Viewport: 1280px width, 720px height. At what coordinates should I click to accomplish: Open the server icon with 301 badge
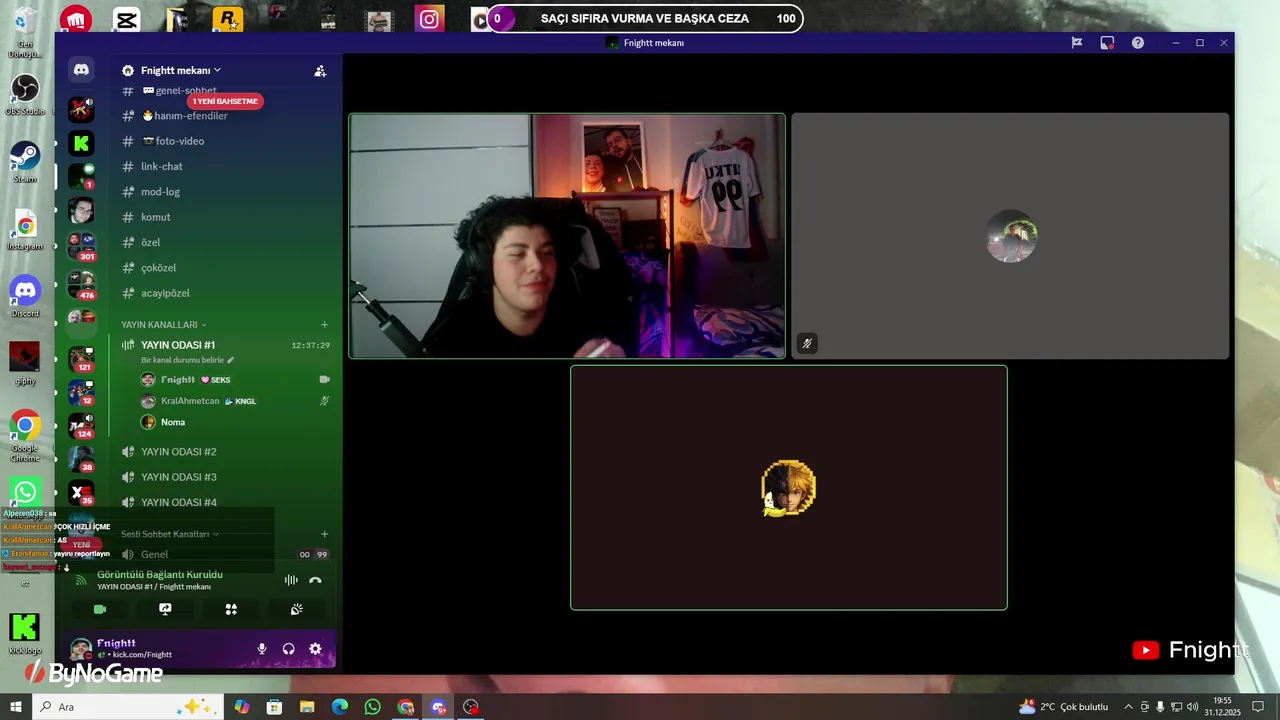pos(81,245)
